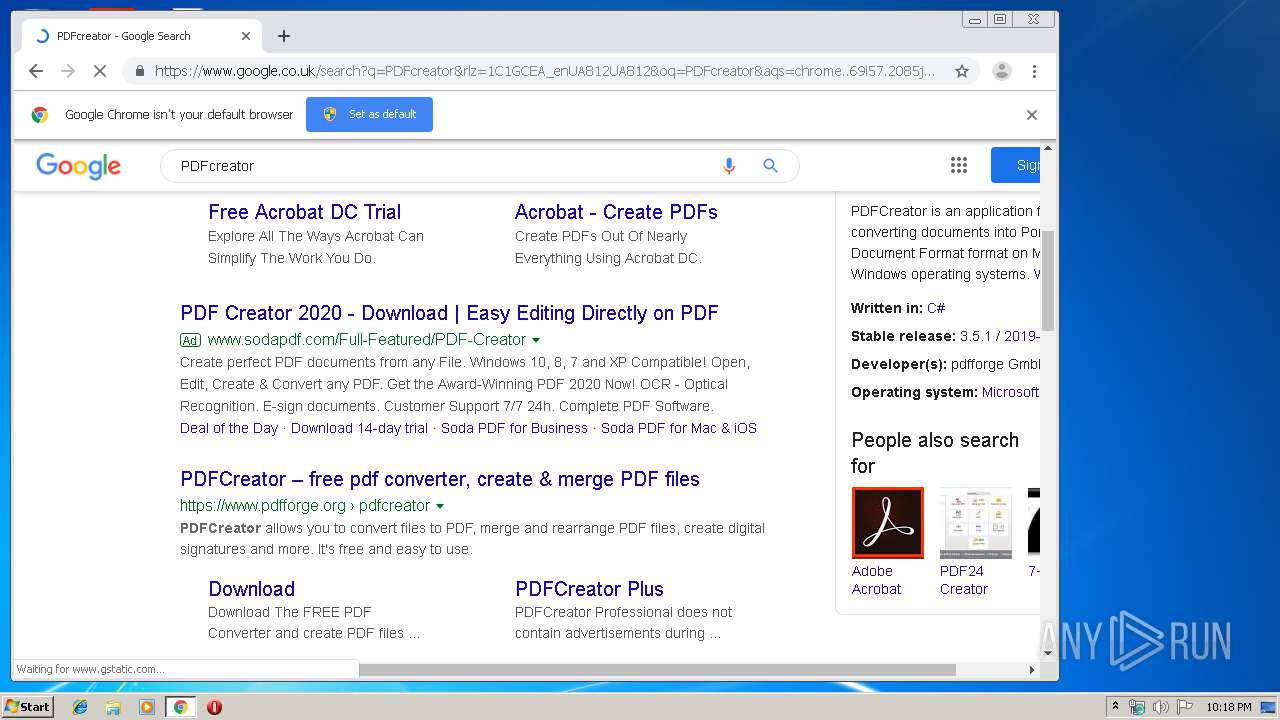Click the volume speaker tray icon
Image resolution: width=1280 pixels, height=720 pixels.
pyautogui.click(x=1160, y=707)
